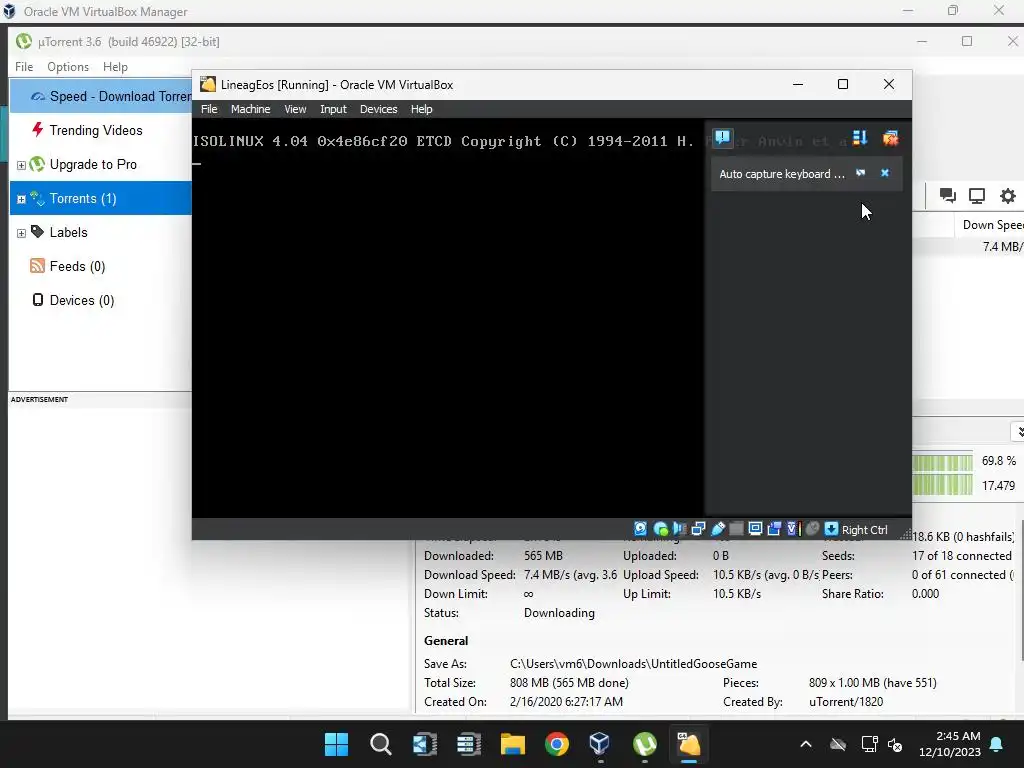
Task: Click the network adapter indicator in VM status bar
Action: tap(698, 529)
